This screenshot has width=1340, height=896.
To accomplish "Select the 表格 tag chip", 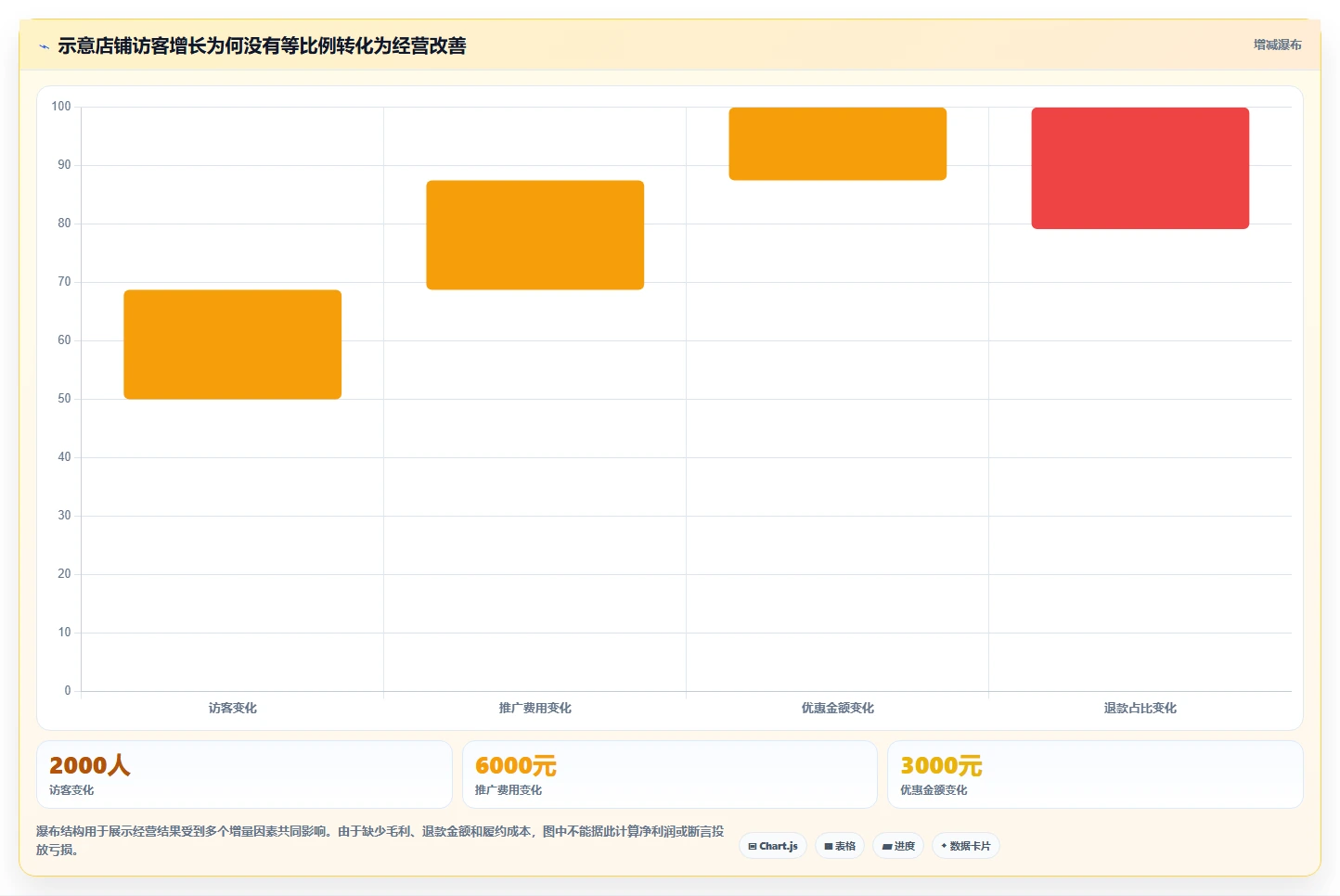I will (840, 846).
